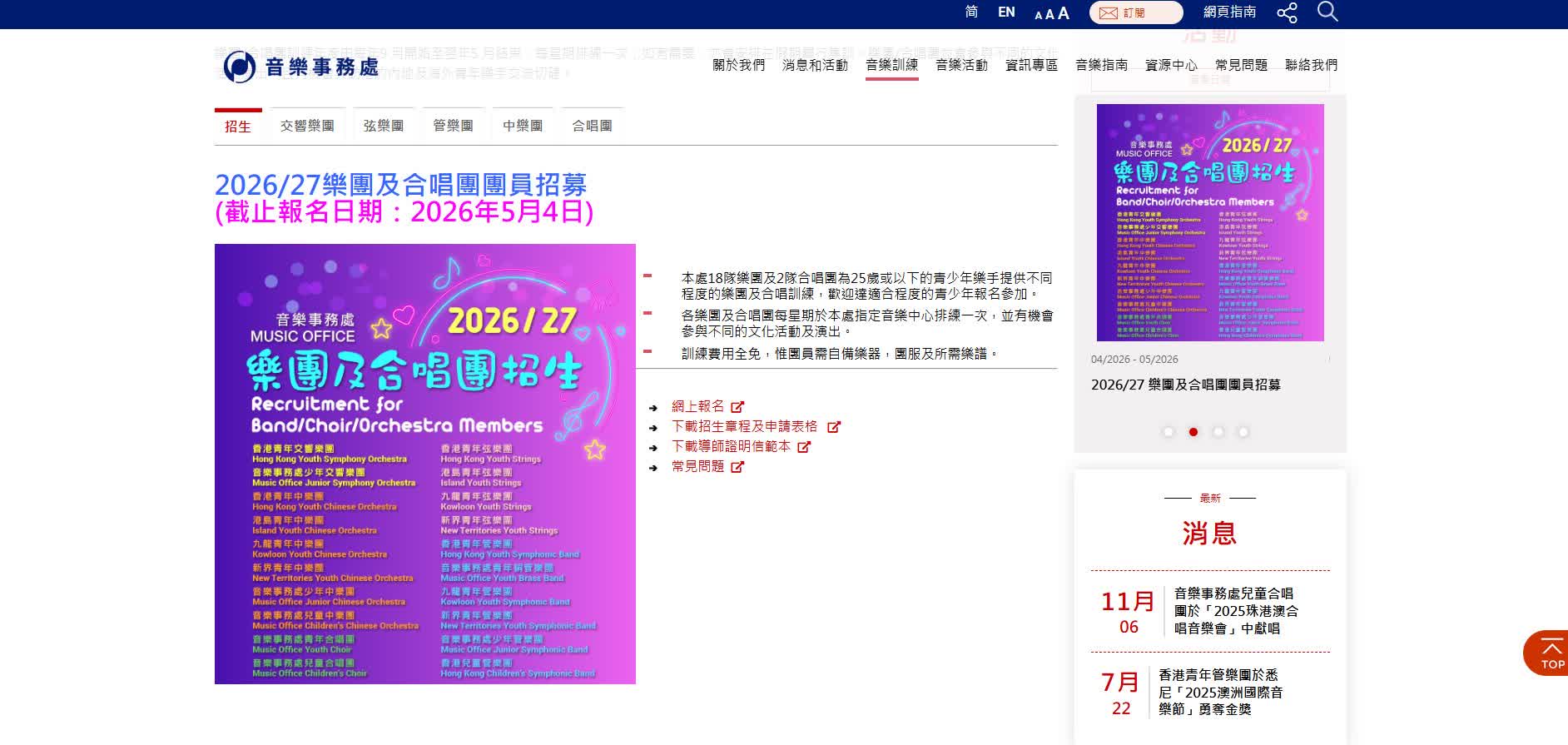
Task: Select the third carousel dot
Action: tap(1218, 432)
